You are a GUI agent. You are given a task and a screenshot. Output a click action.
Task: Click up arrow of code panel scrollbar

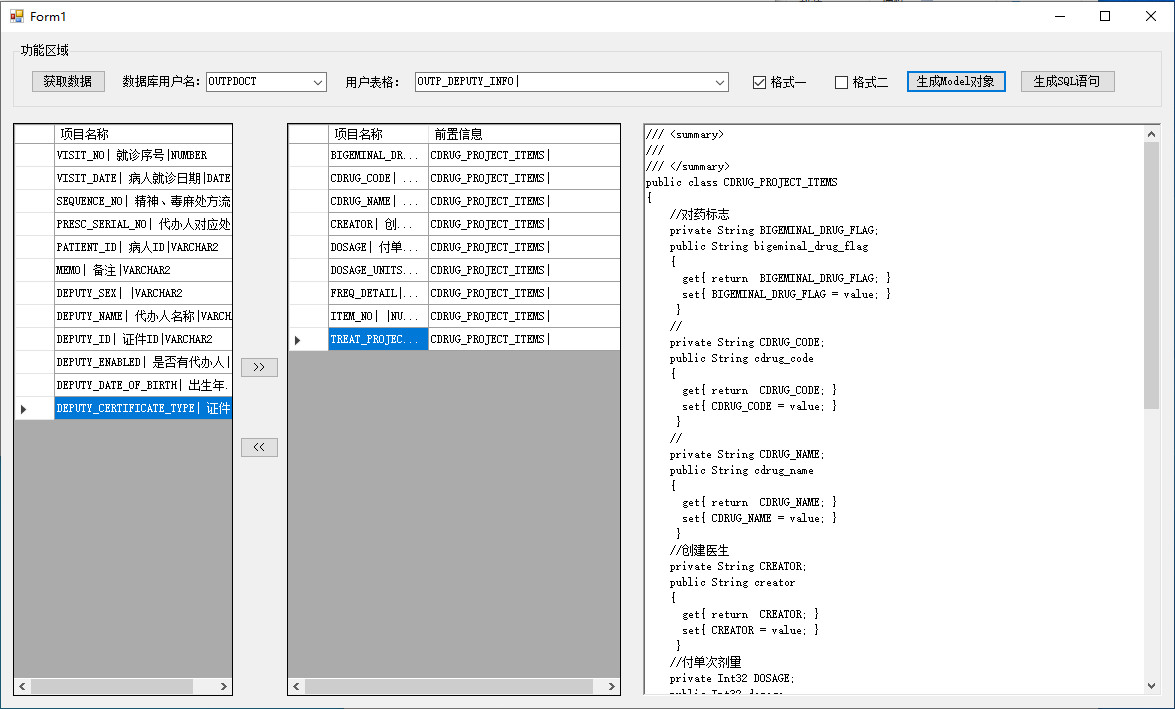coord(1151,134)
